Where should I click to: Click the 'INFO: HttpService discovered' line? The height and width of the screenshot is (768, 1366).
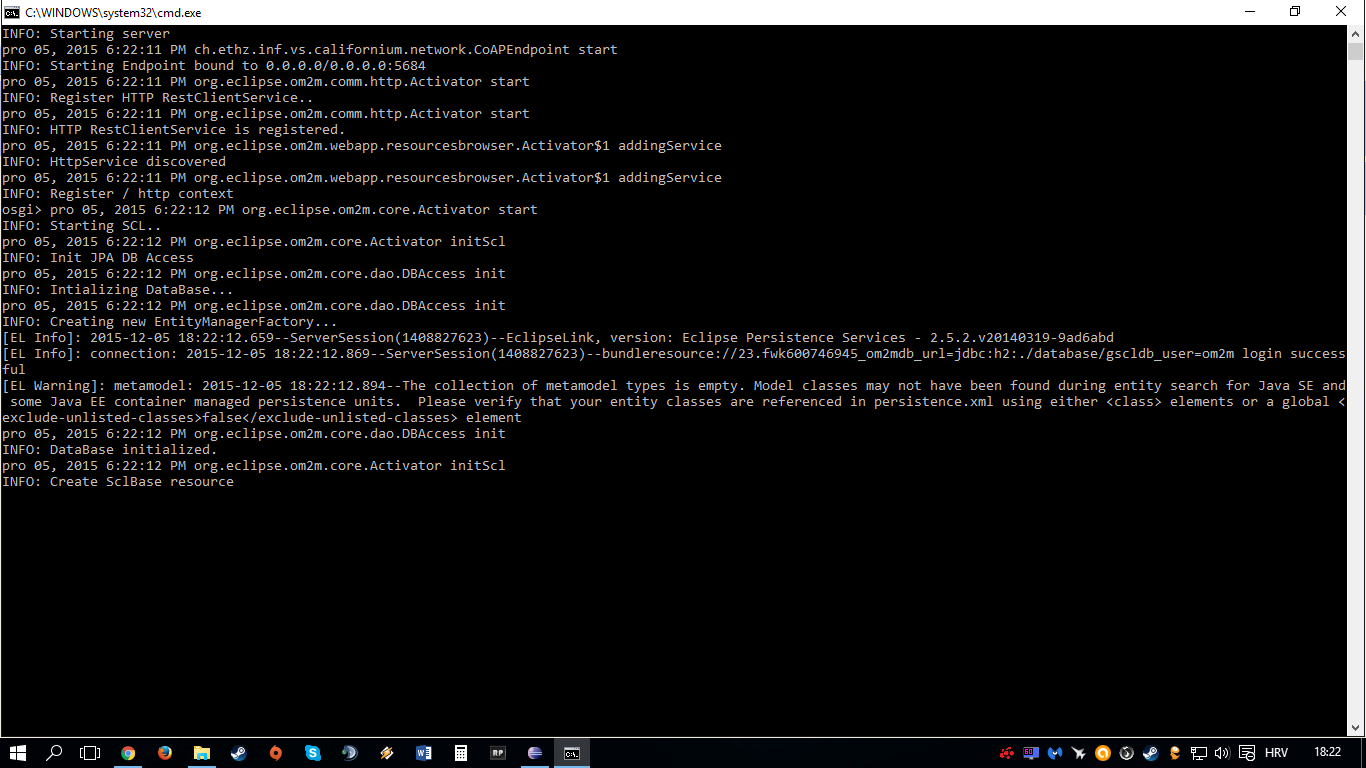click(x=114, y=161)
